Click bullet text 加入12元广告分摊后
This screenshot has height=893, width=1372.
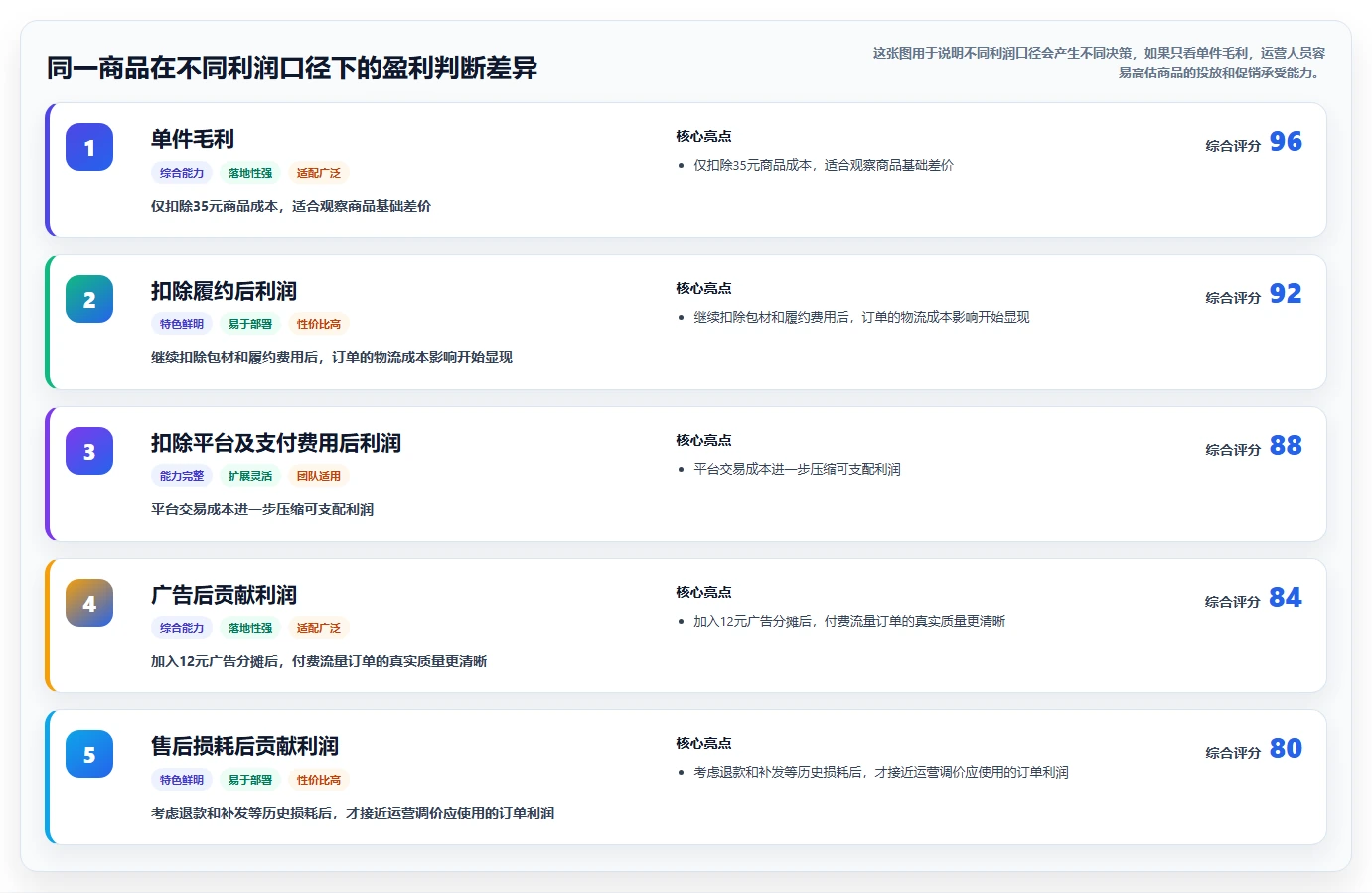[x=849, y=622]
